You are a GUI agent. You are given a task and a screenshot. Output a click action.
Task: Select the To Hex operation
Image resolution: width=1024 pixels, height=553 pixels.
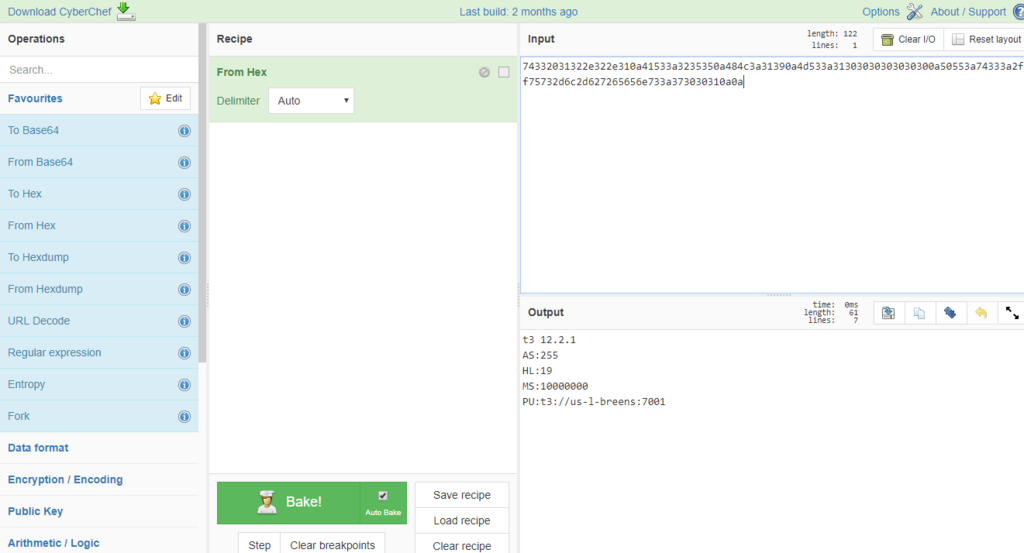pos(99,194)
